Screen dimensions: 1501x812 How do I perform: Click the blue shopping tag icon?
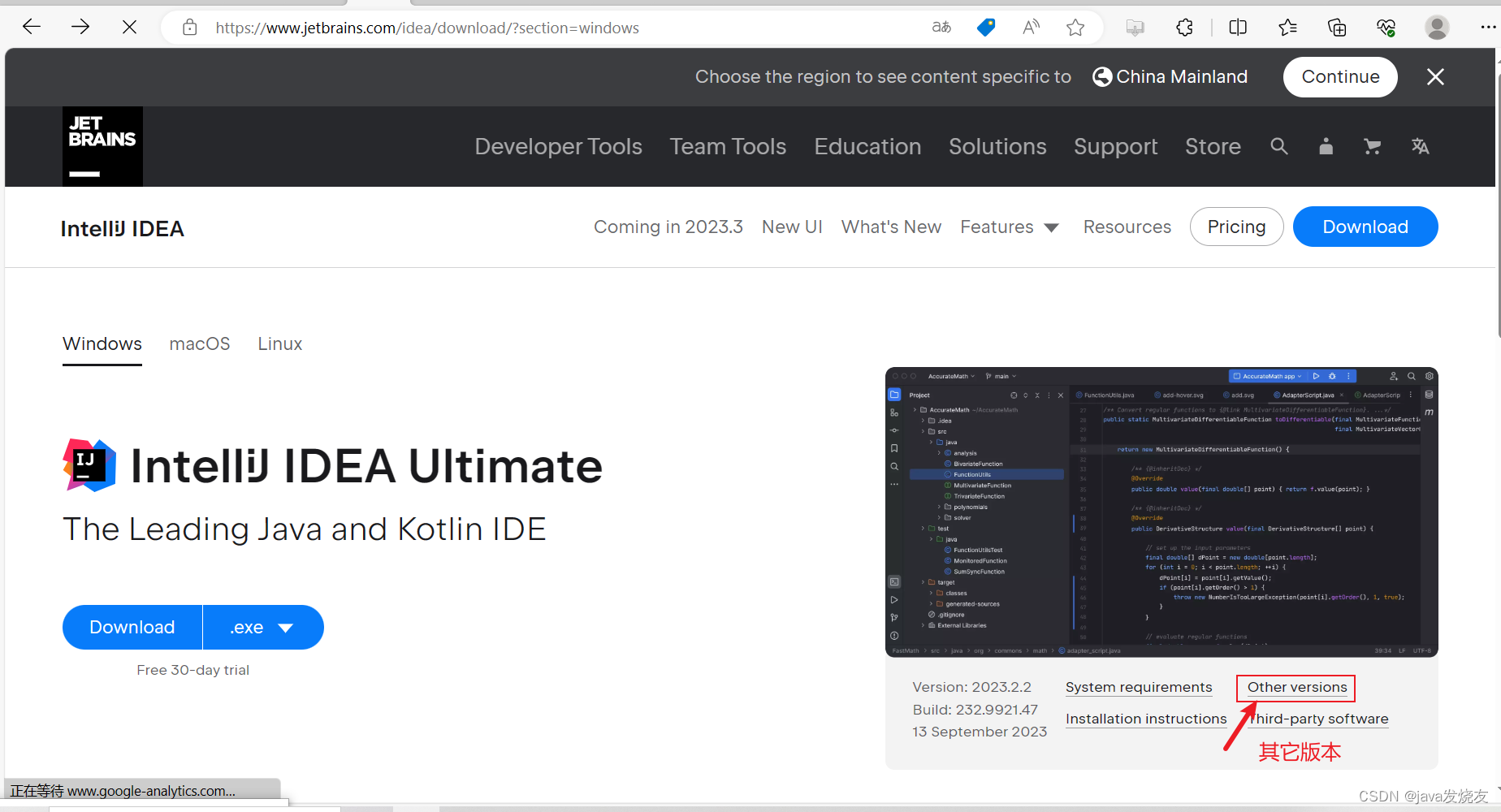tap(986, 28)
